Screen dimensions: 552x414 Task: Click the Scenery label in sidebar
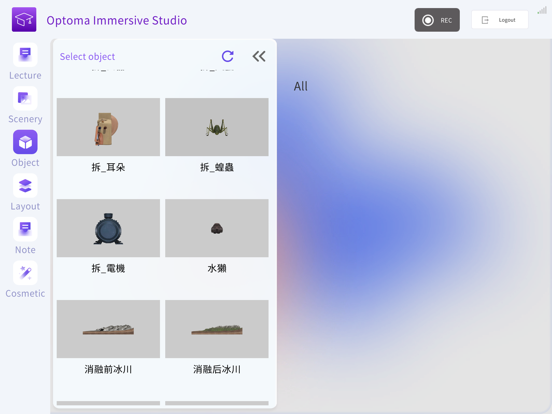[25, 119]
